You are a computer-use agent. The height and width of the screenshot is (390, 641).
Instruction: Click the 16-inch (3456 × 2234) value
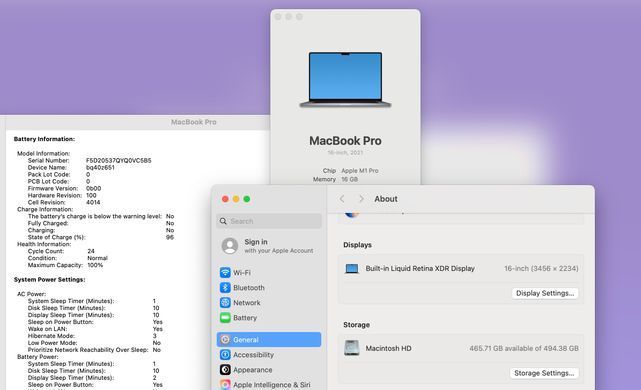pos(541,269)
